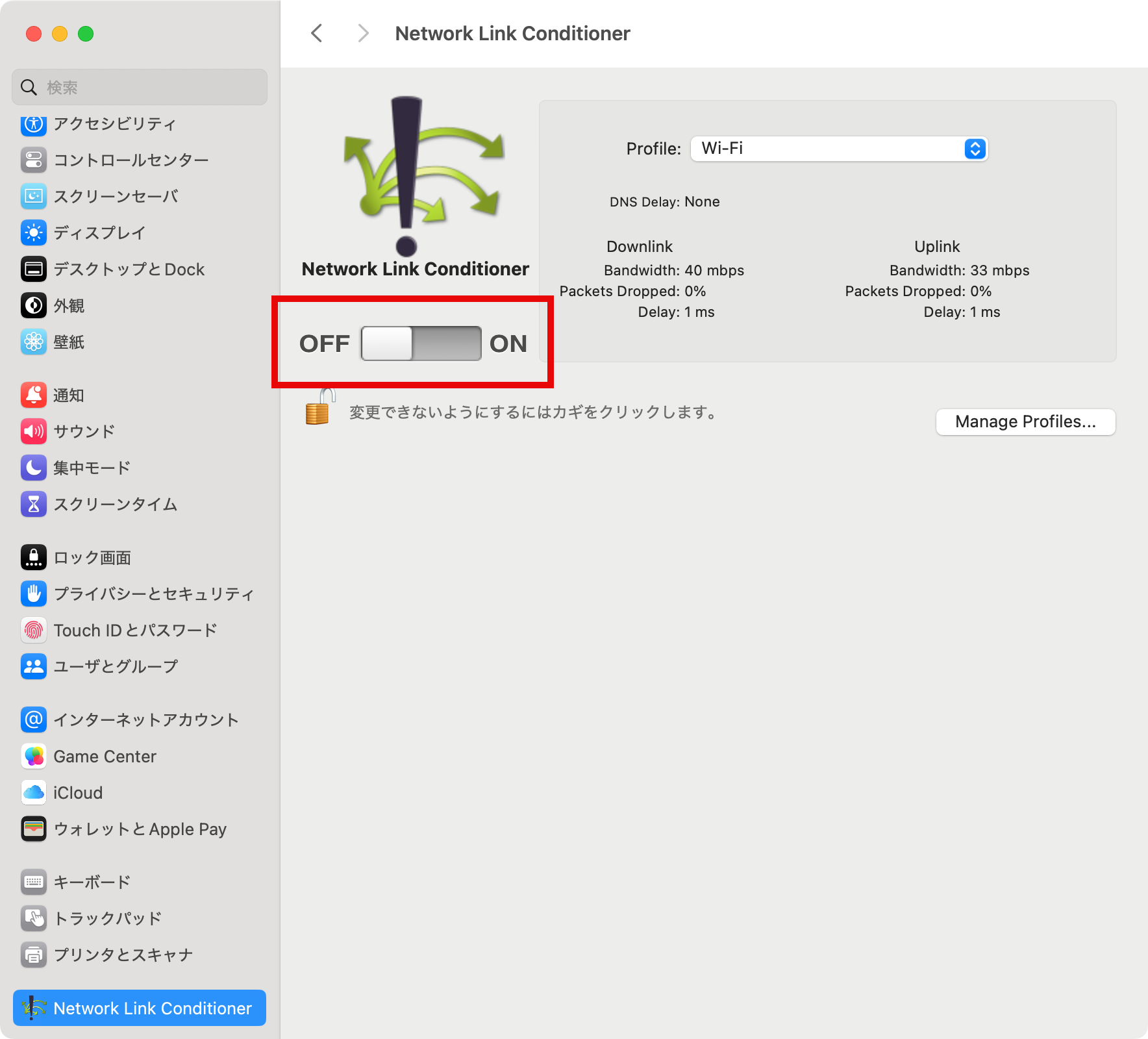The height and width of the screenshot is (1039, 1148).
Task: Click the 検索 search field
Action: (x=140, y=87)
